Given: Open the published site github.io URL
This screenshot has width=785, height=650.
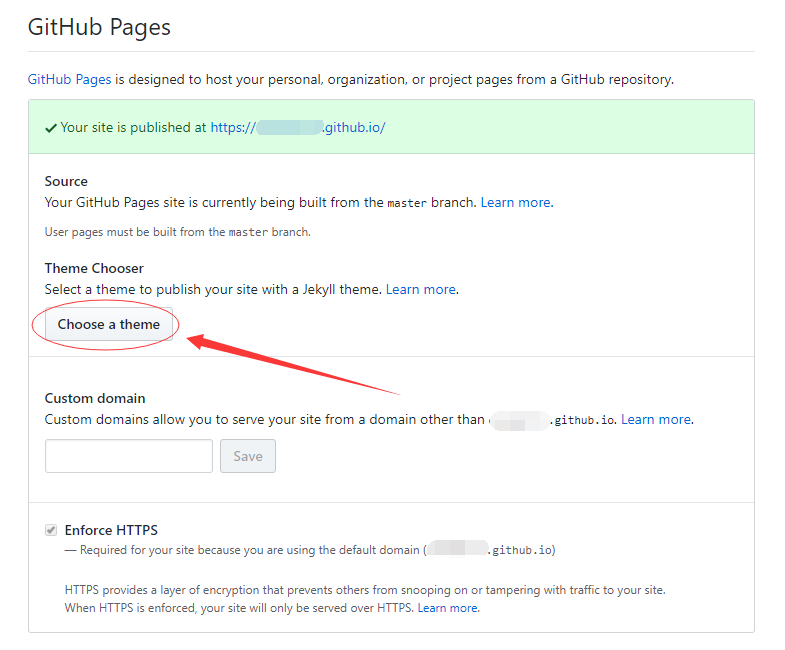Looking at the screenshot, I should click(298, 128).
